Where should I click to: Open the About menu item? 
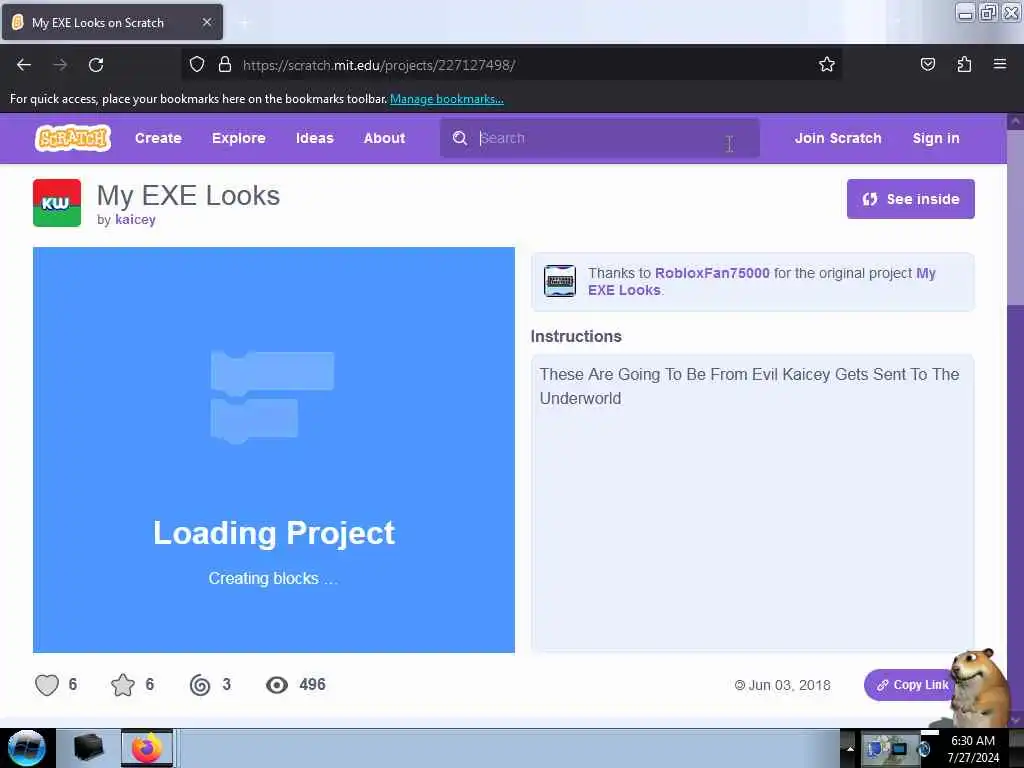(x=384, y=138)
